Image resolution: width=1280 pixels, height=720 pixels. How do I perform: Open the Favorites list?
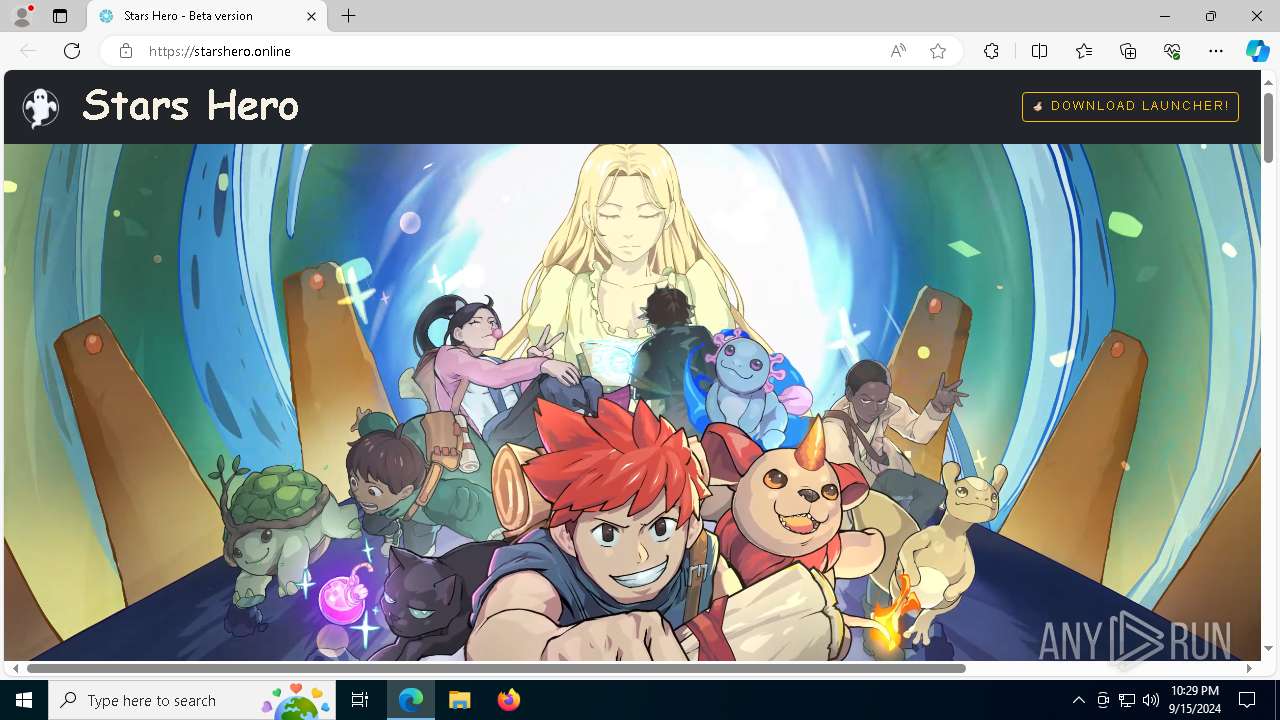coord(1084,51)
